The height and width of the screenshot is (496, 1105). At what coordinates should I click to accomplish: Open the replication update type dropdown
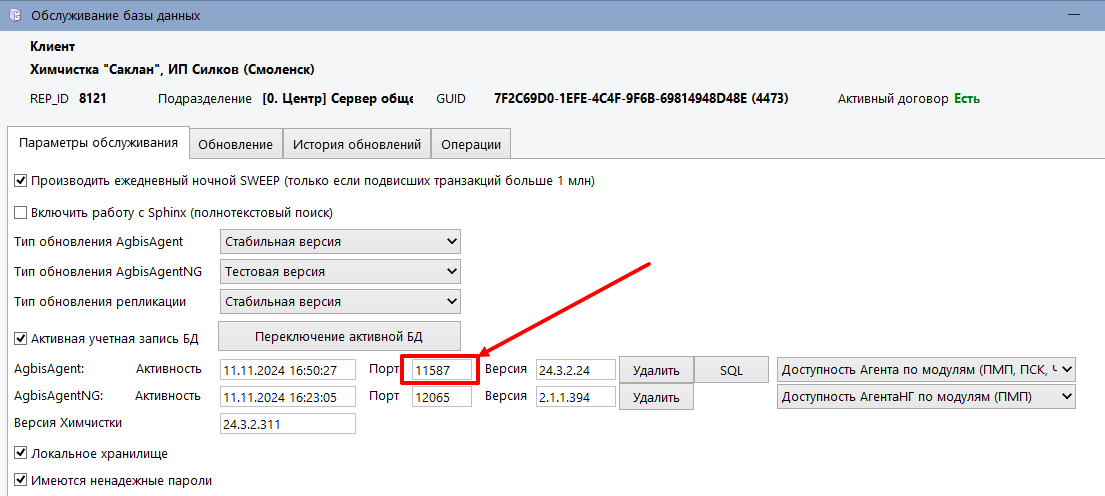[x=340, y=302]
